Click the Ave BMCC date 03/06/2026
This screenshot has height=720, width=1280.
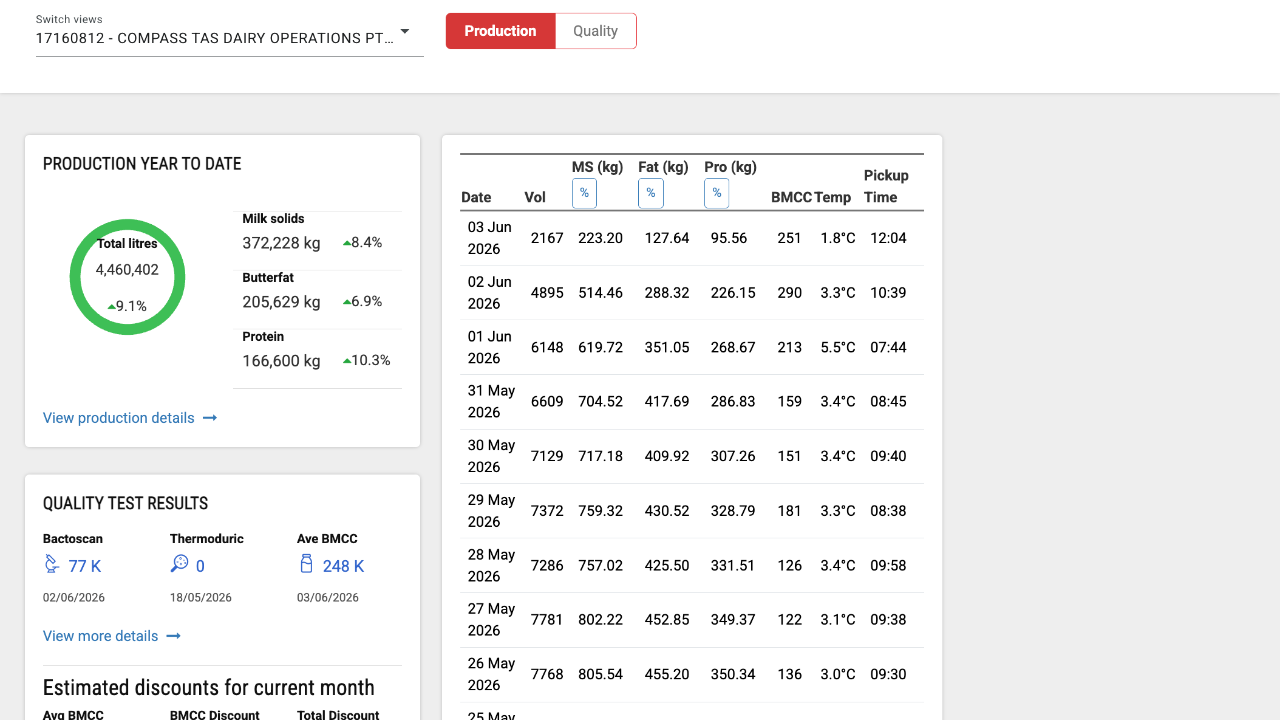(328, 598)
